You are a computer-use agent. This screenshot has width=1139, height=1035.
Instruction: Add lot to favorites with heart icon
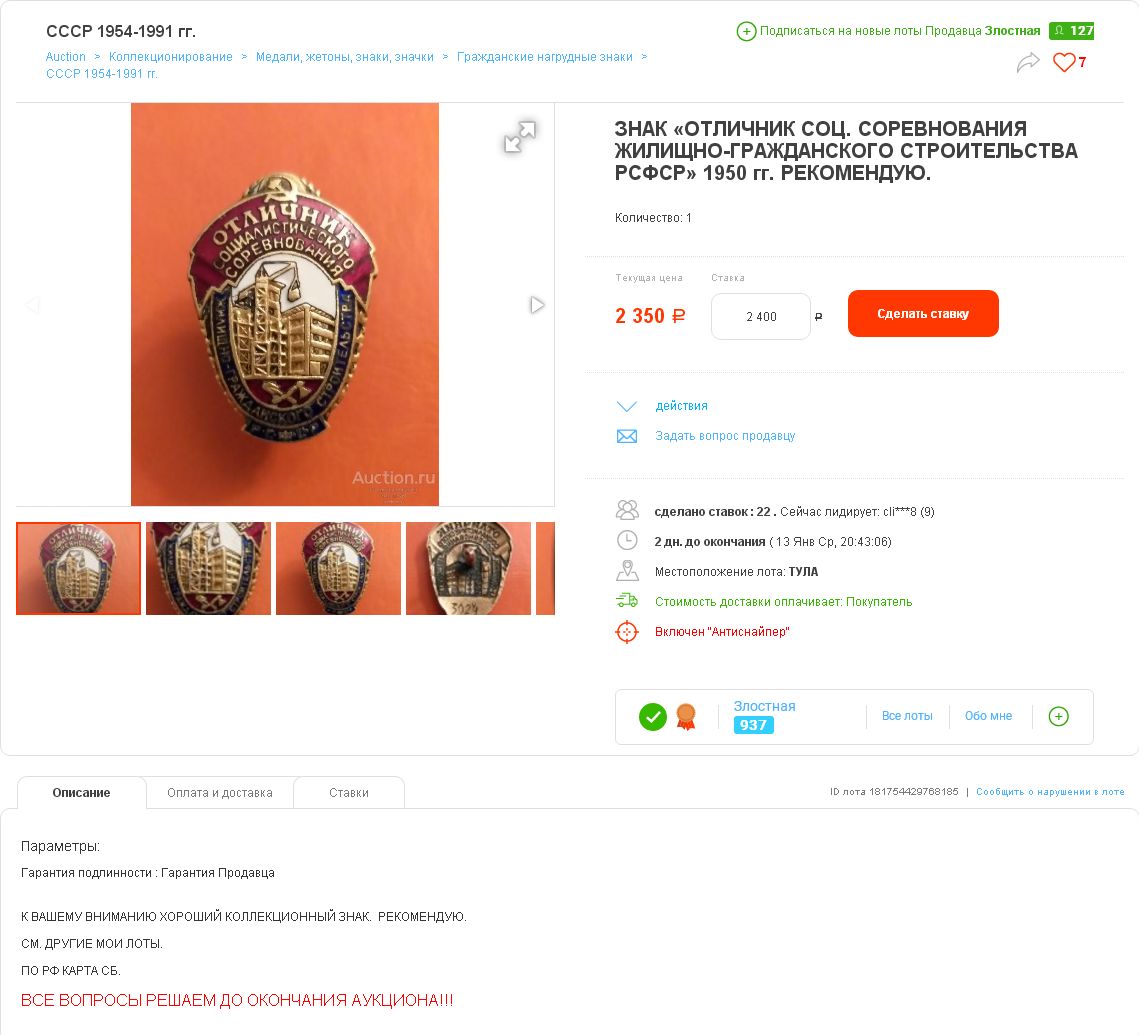[x=1064, y=62]
